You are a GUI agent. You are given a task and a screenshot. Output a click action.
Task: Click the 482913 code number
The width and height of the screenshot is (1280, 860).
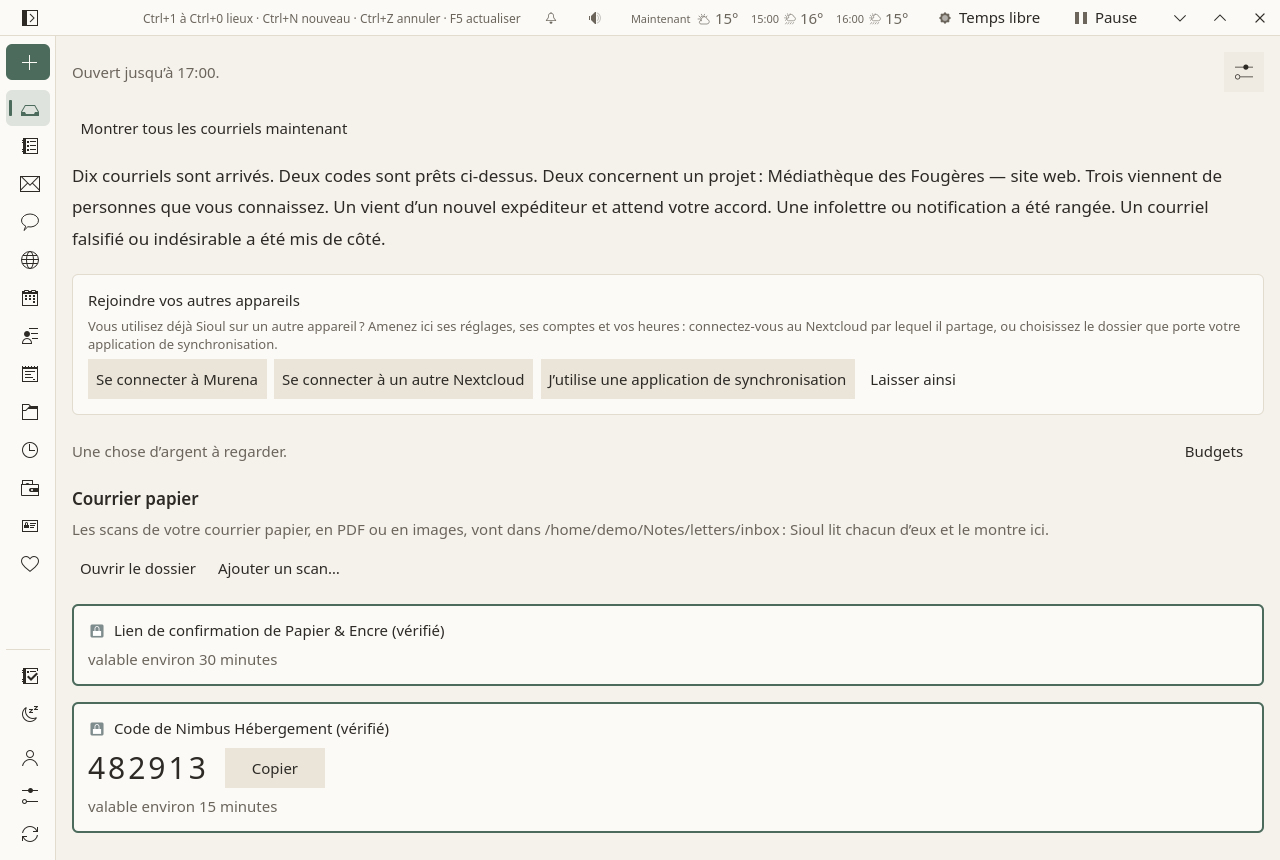pos(148,768)
